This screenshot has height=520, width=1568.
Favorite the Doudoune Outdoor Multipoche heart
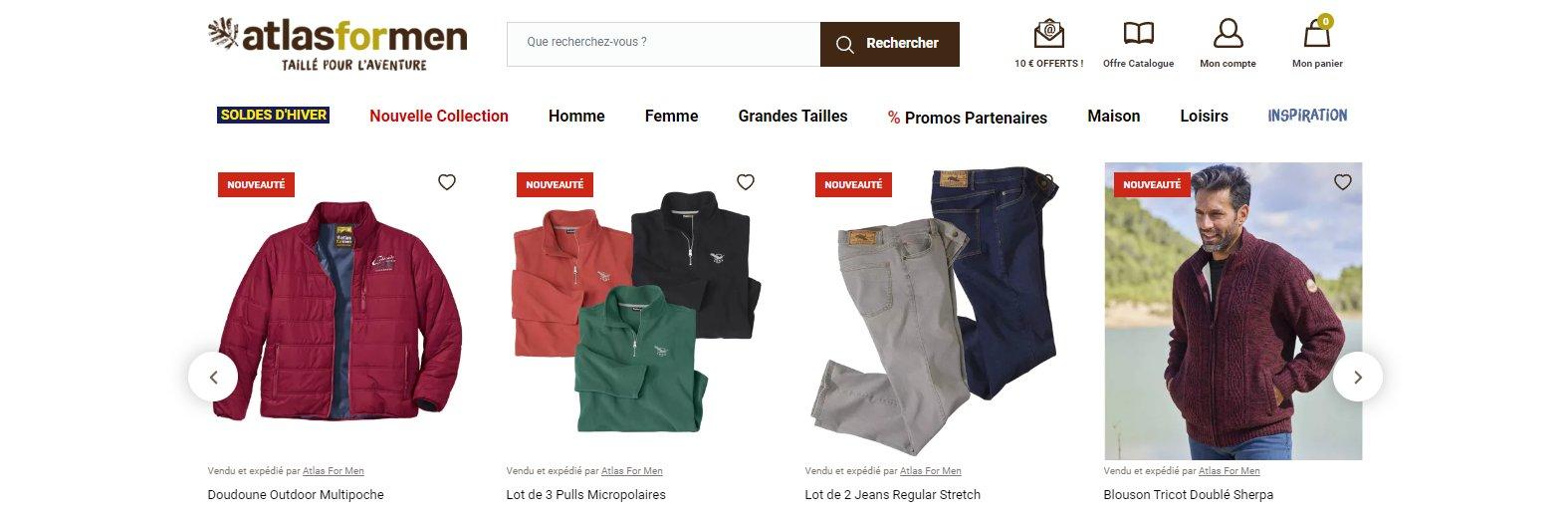tap(447, 182)
